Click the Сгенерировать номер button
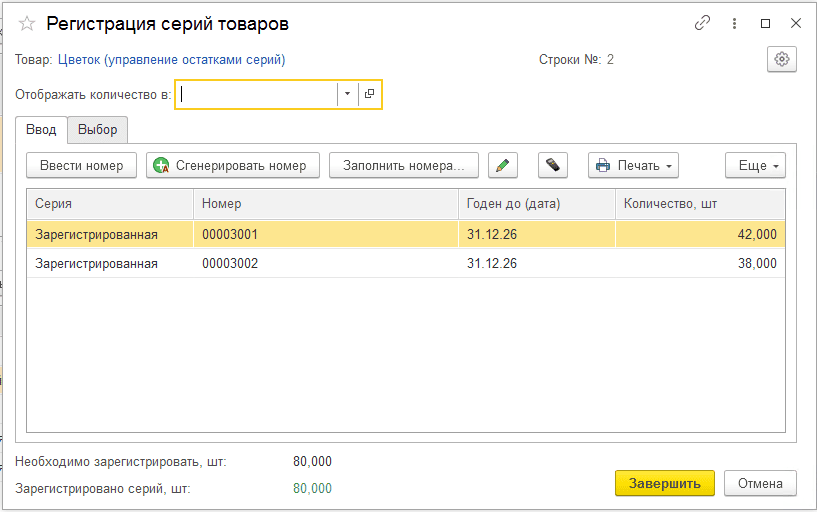 click(x=233, y=166)
